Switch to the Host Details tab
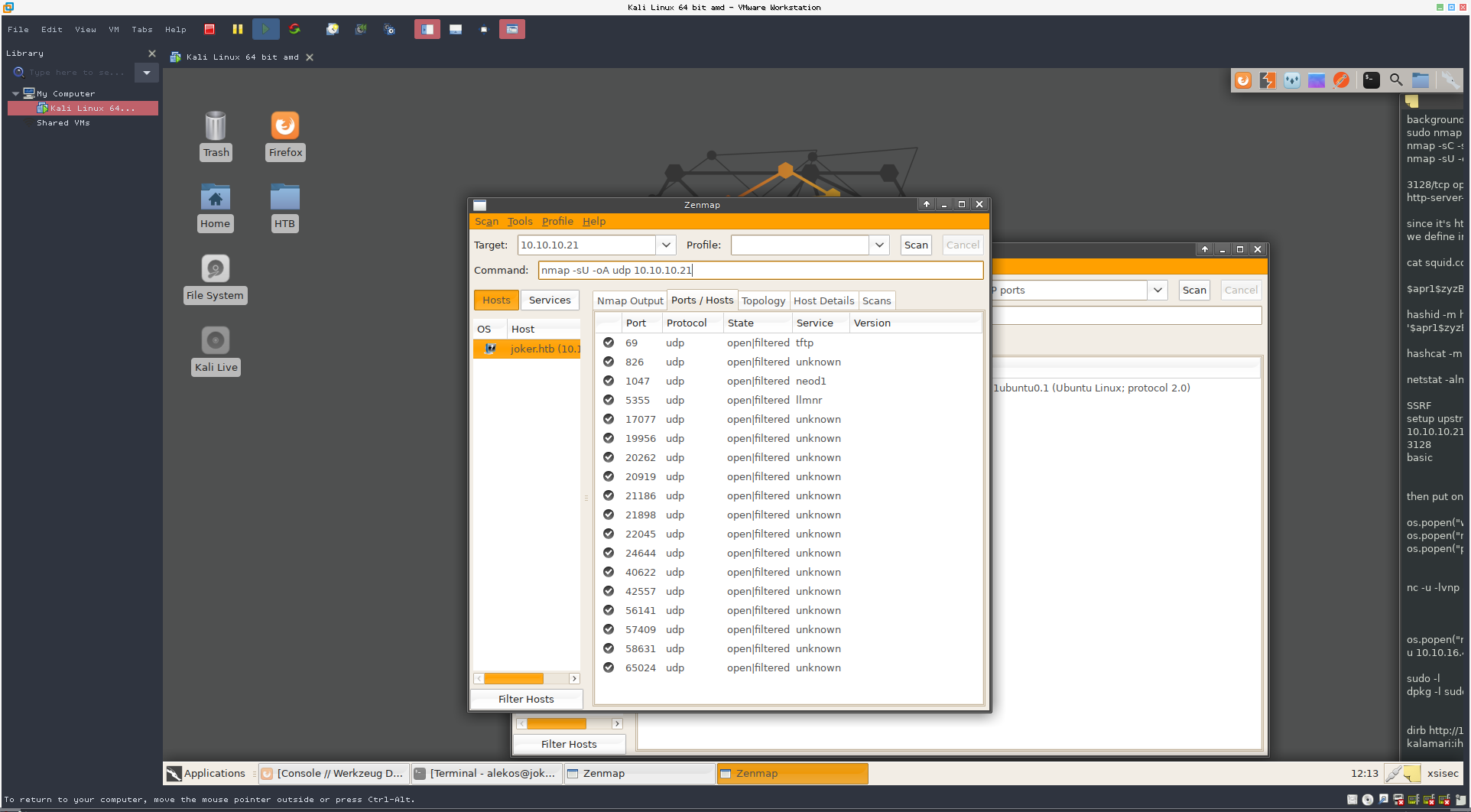Image resolution: width=1471 pixels, height=812 pixels. click(823, 300)
